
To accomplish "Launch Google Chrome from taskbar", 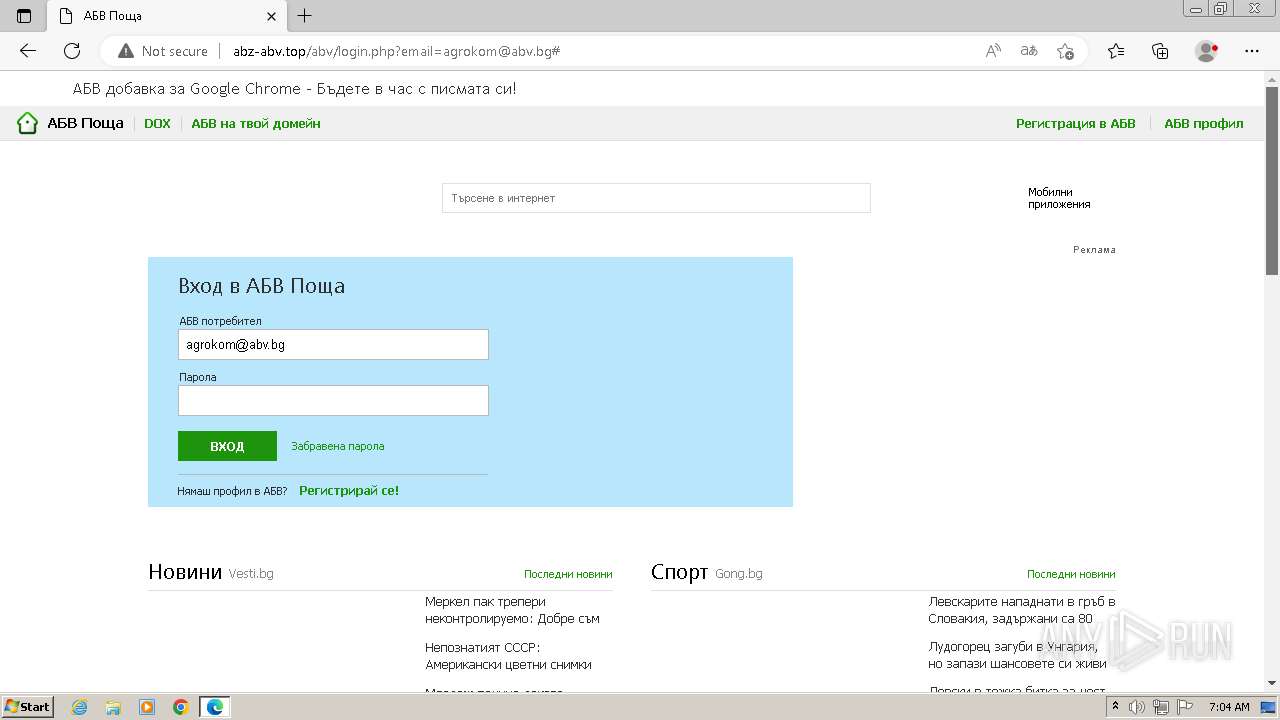I will click(181, 707).
